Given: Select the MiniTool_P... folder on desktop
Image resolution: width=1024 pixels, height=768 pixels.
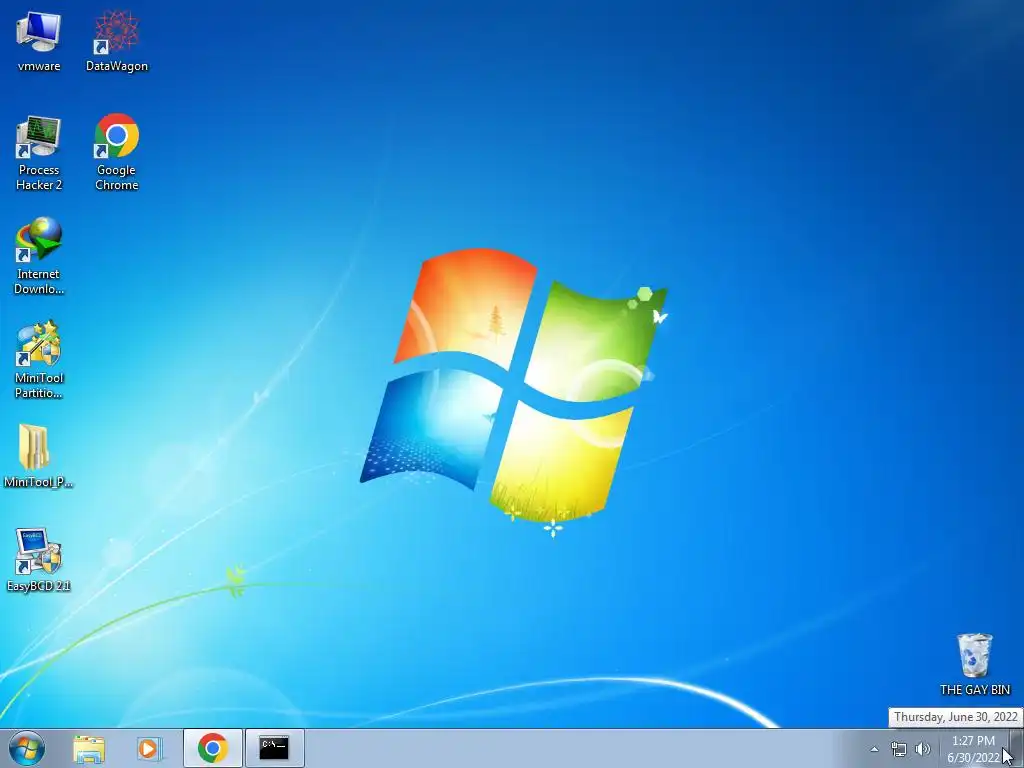Looking at the screenshot, I should tap(39, 456).
